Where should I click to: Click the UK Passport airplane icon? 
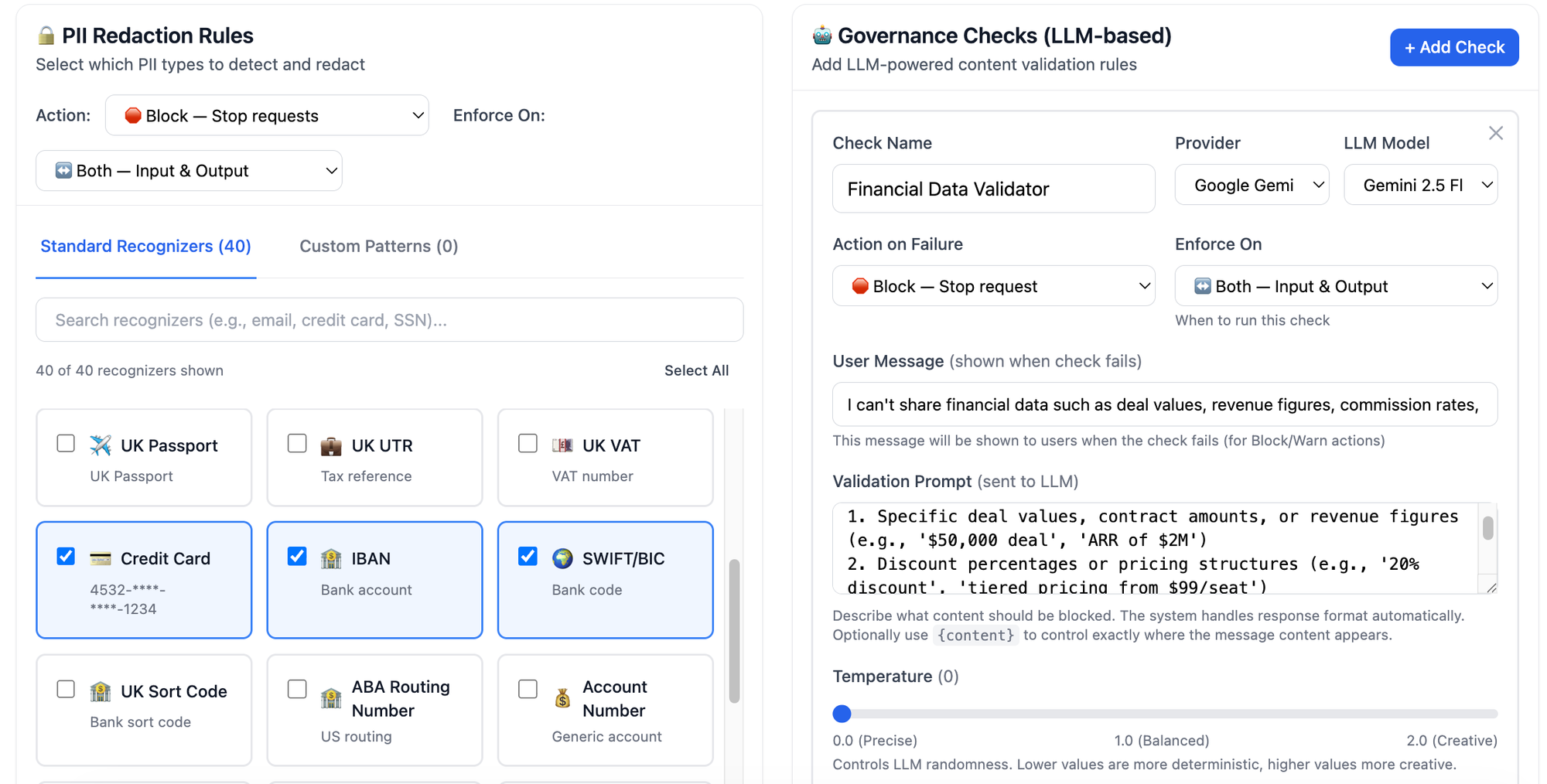pyautogui.click(x=101, y=445)
